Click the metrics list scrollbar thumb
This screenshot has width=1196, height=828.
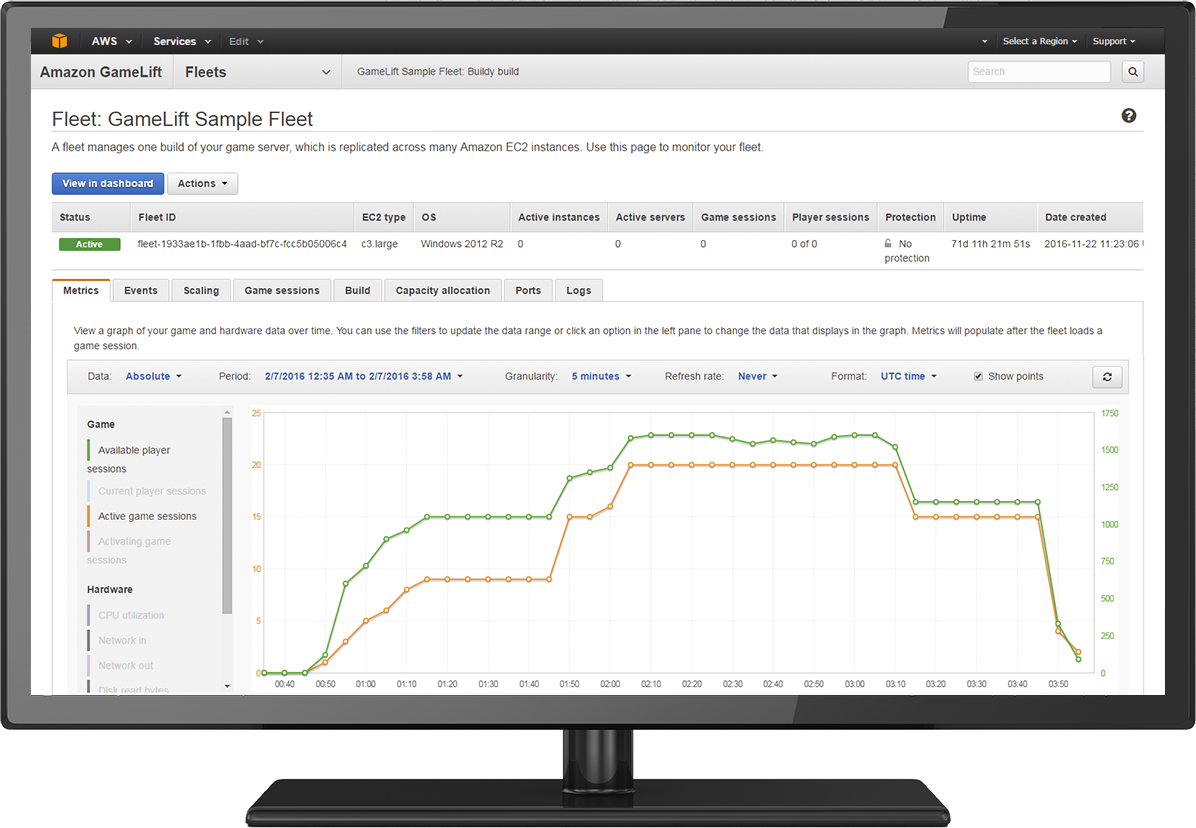point(227,515)
